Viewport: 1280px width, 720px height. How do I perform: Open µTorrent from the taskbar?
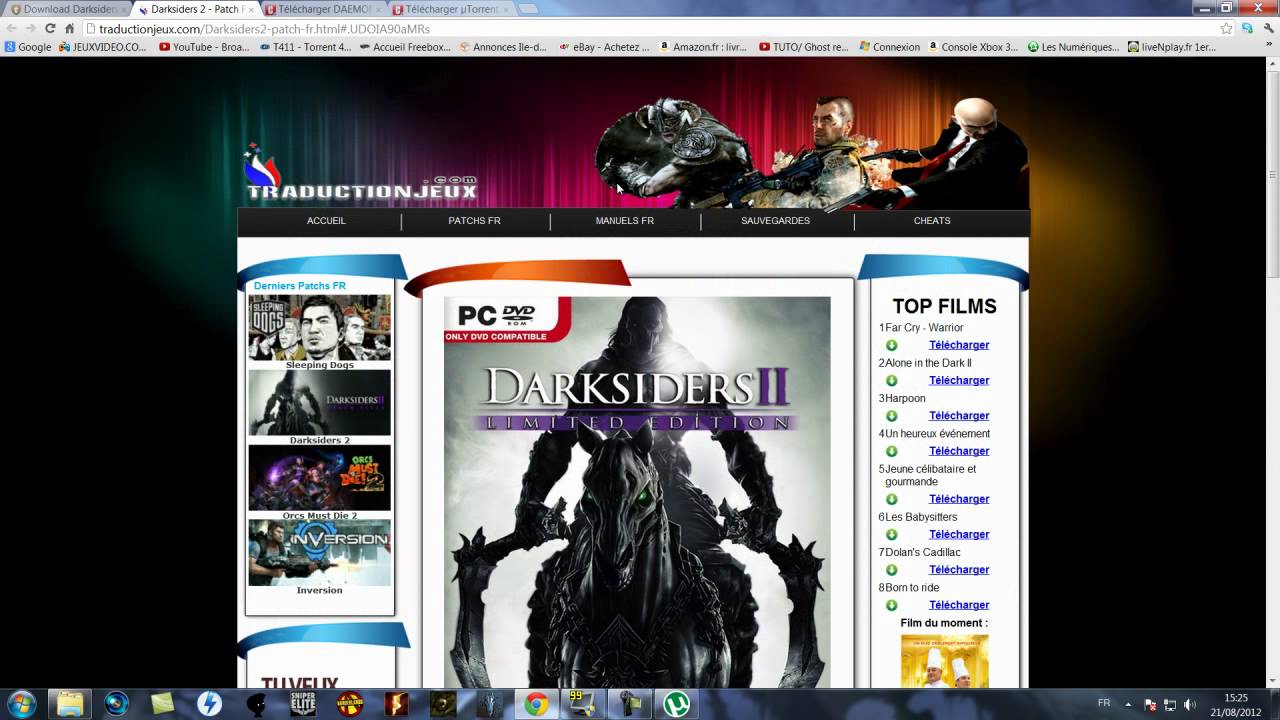click(677, 703)
